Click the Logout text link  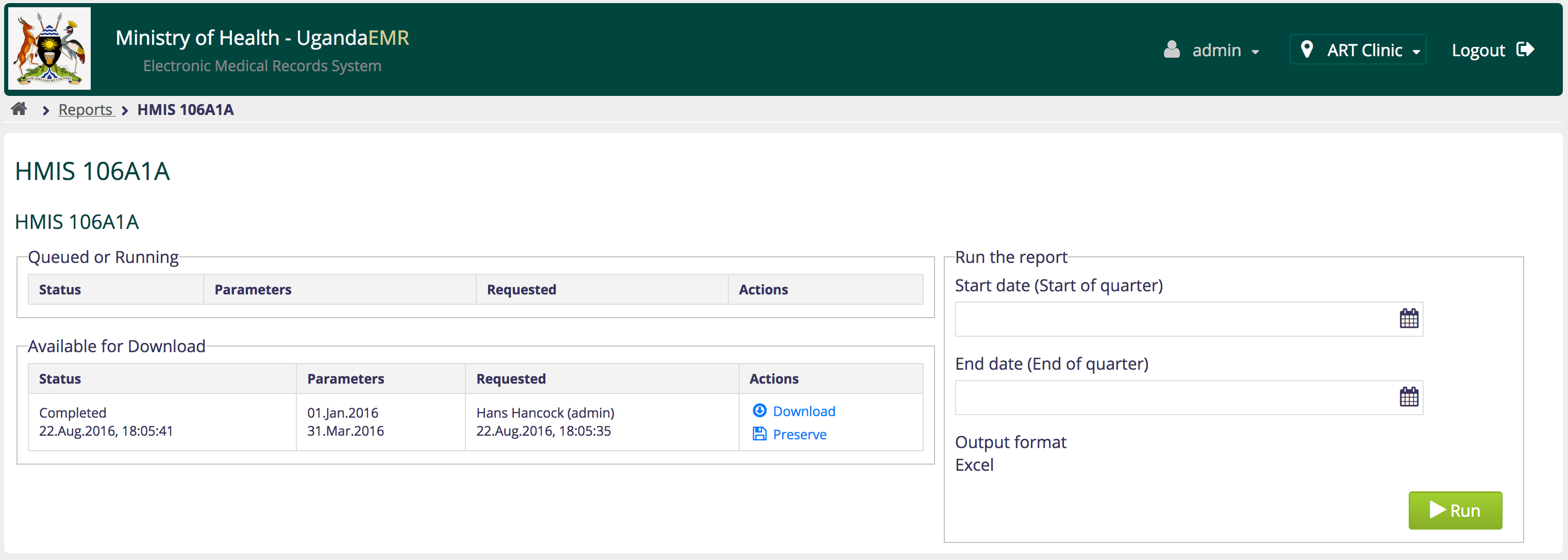pos(1478,51)
